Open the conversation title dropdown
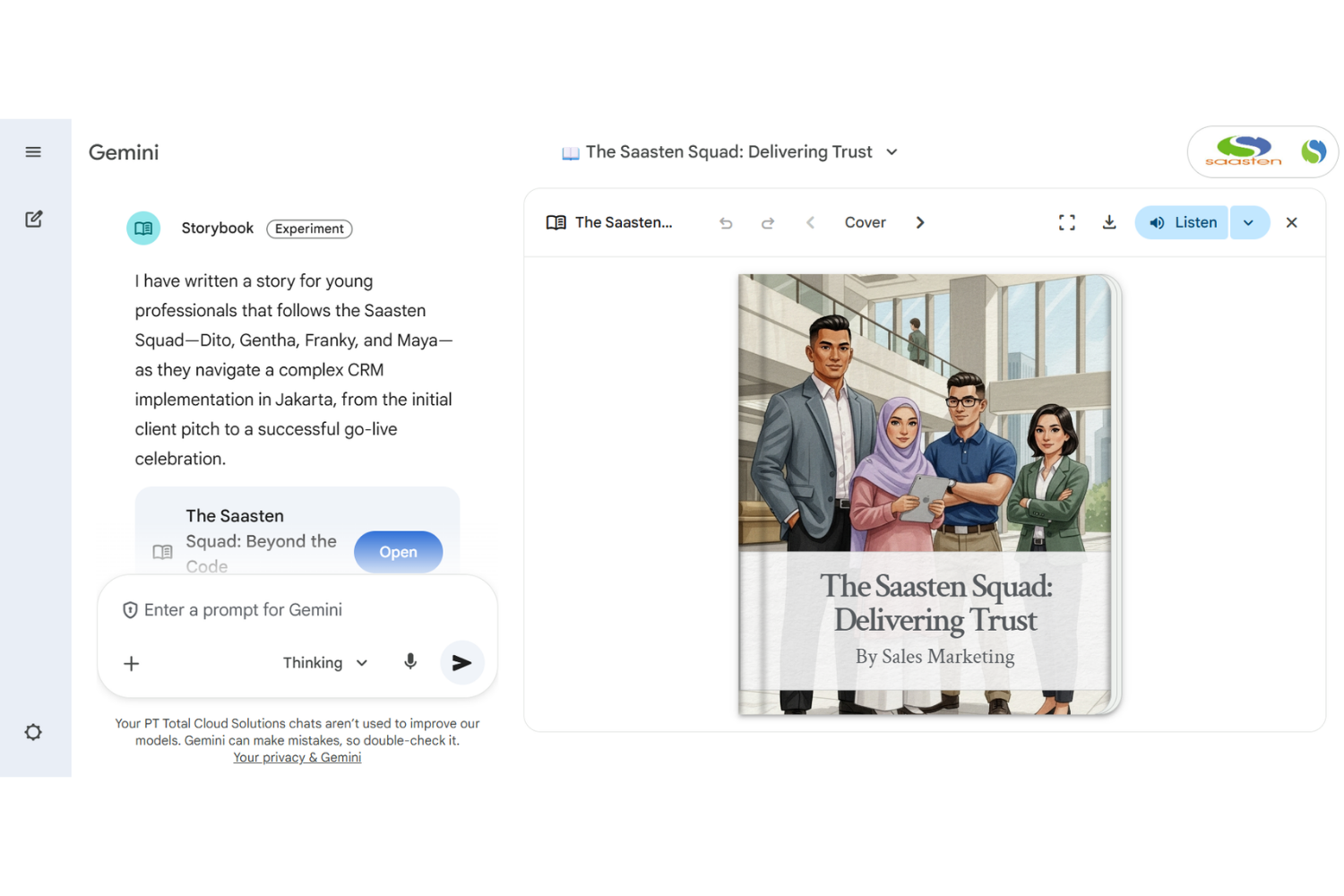 (892, 152)
